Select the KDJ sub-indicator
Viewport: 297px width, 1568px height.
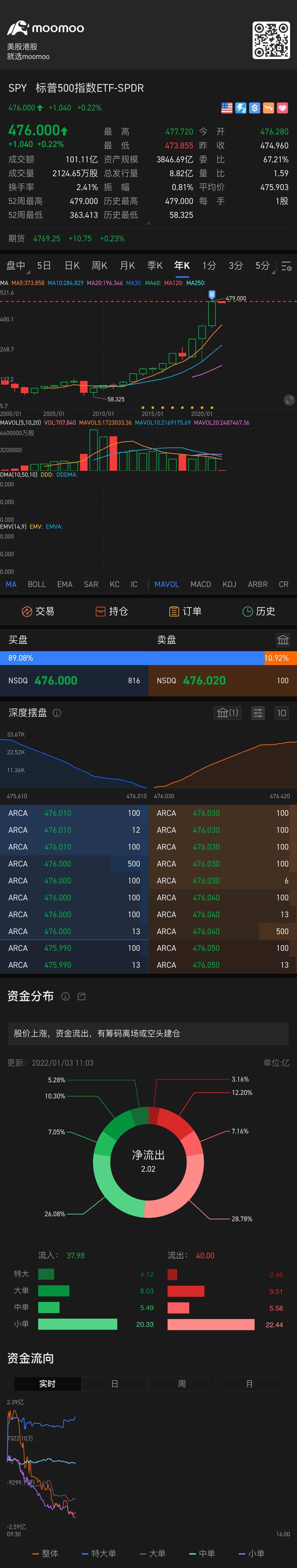click(x=229, y=584)
